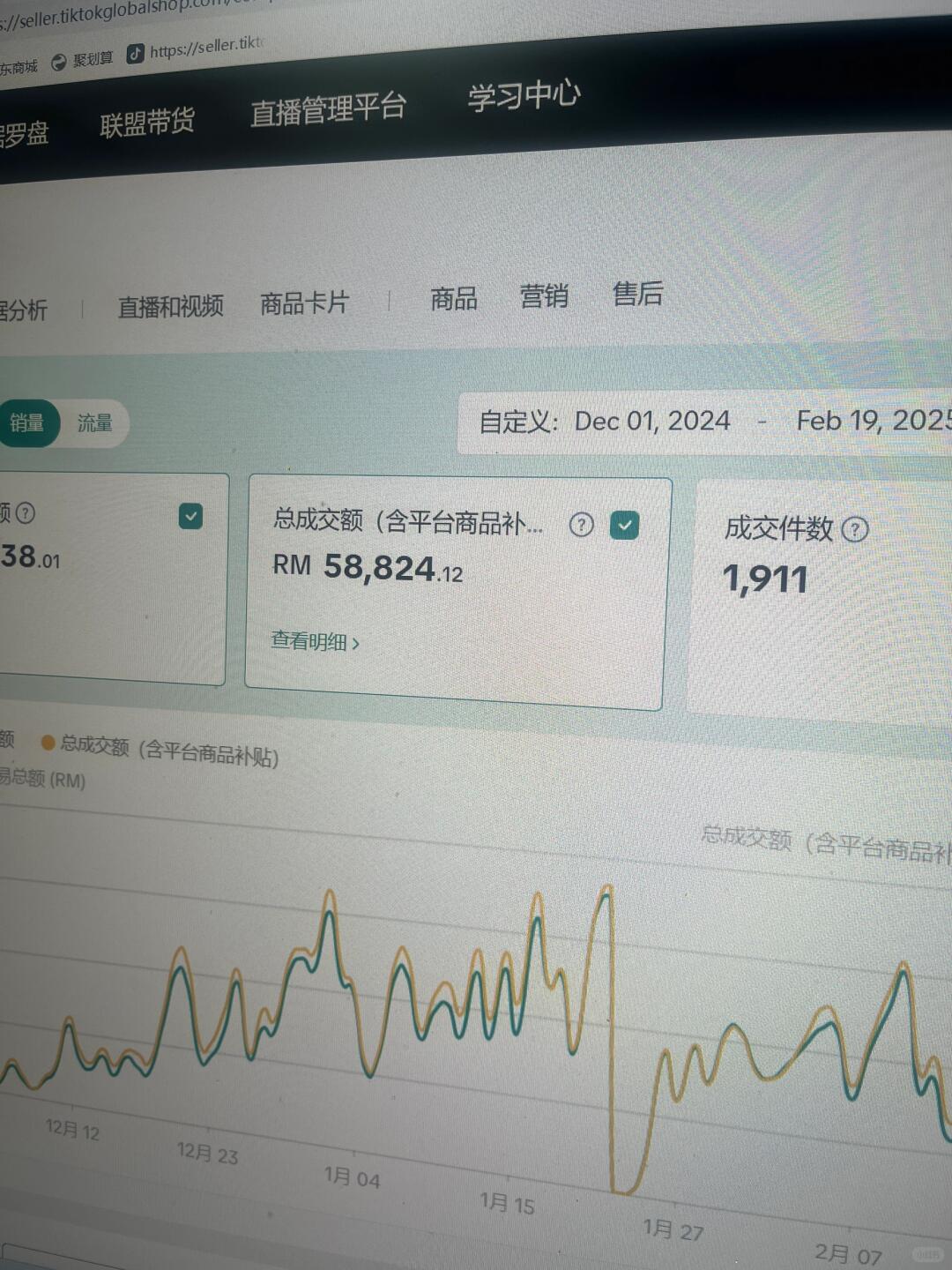Switch to the 售后 tab
952x1270 pixels.
click(637, 294)
